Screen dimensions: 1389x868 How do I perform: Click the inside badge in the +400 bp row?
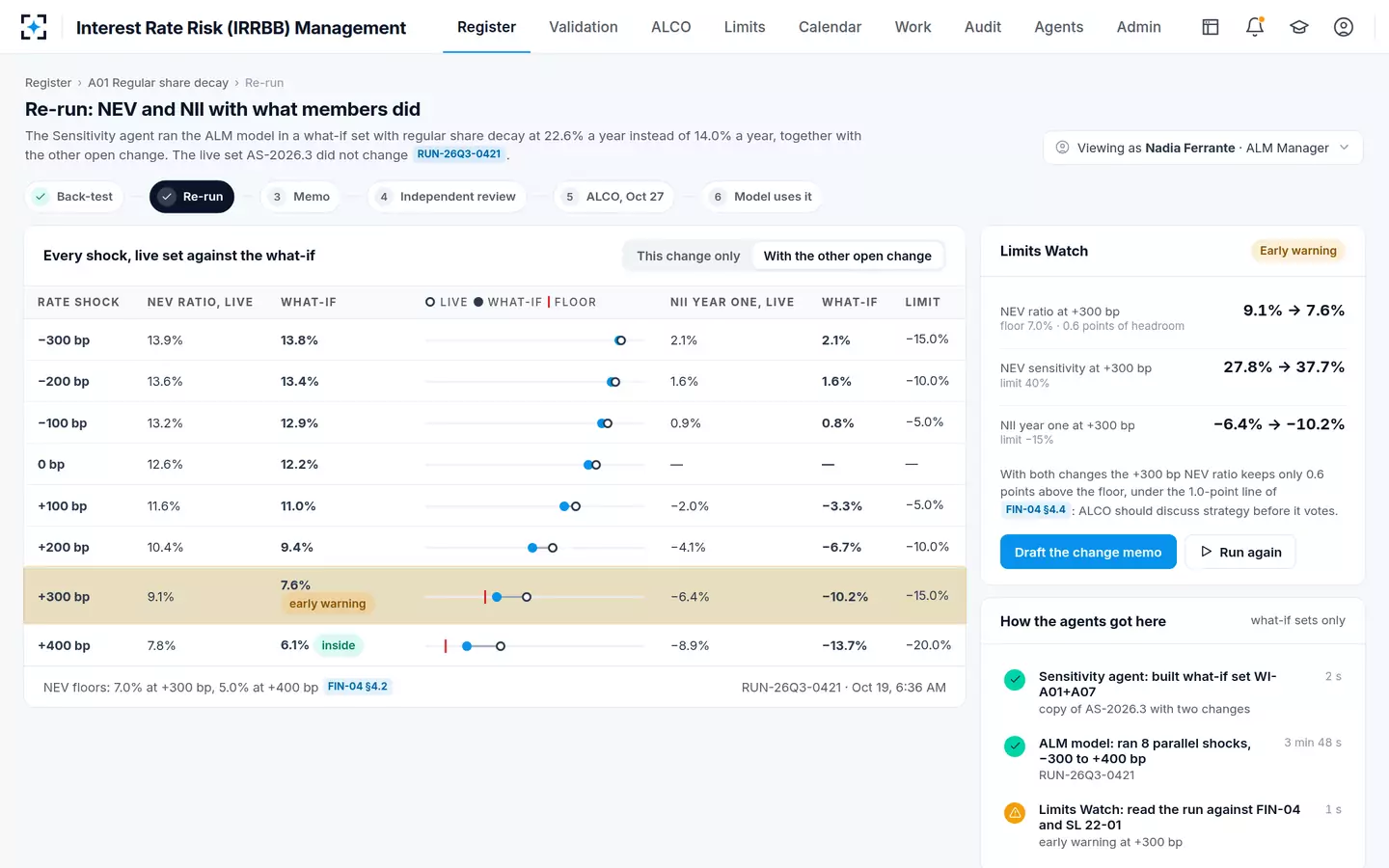[x=339, y=645]
